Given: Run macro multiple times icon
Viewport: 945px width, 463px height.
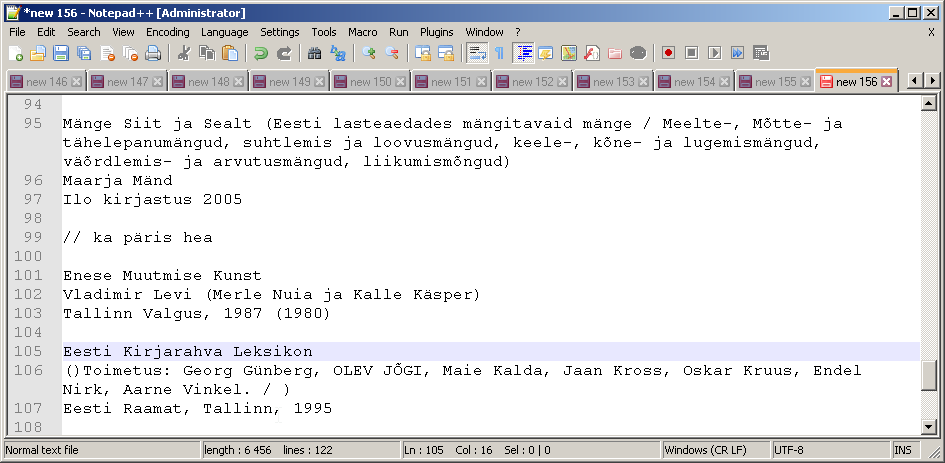Looking at the screenshot, I should click(737, 53).
